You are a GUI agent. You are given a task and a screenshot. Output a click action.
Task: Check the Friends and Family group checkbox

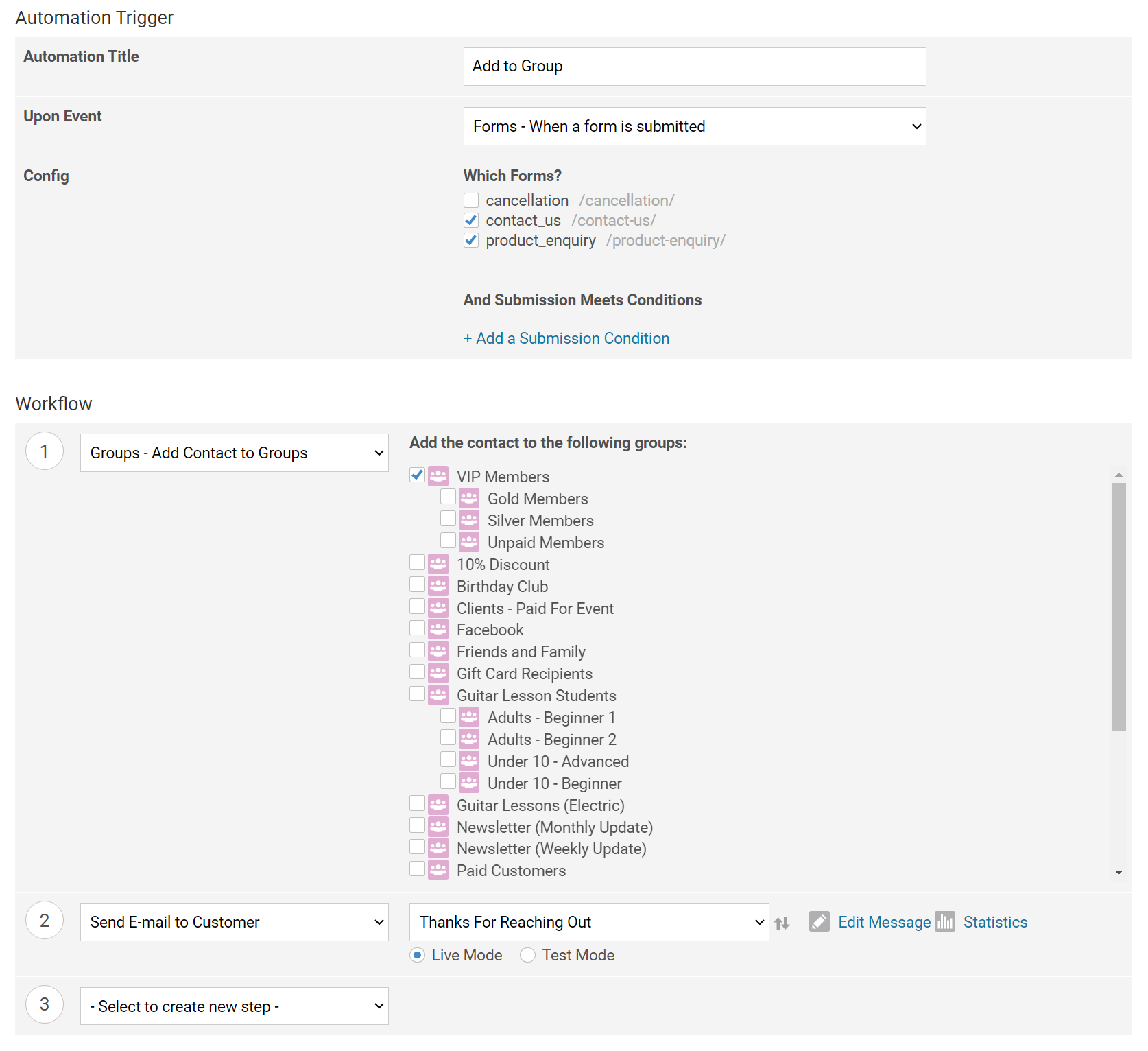[x=417, y=650]
